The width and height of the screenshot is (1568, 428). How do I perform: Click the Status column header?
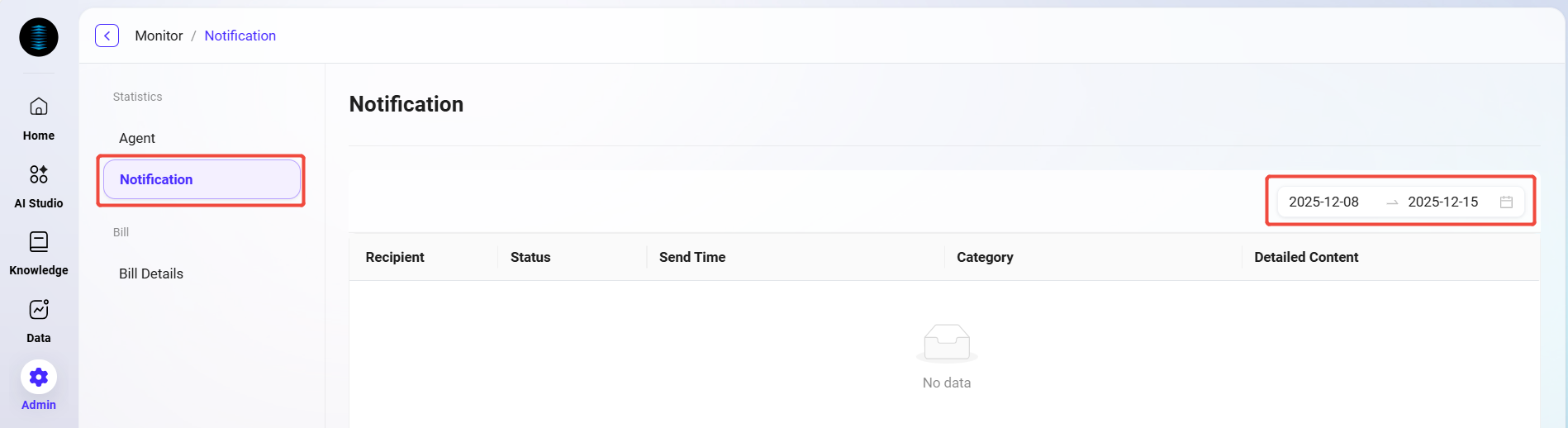530,257
